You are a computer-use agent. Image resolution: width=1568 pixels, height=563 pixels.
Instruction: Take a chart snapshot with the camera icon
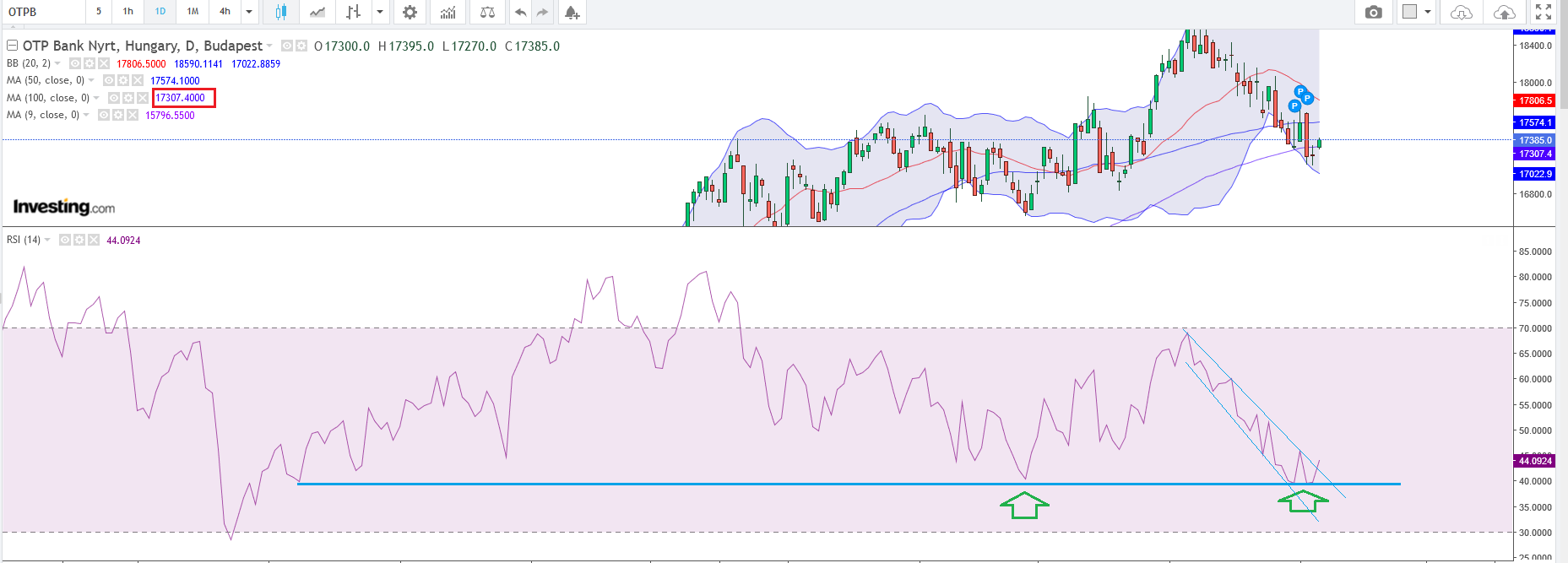(x=1373, y=12)
